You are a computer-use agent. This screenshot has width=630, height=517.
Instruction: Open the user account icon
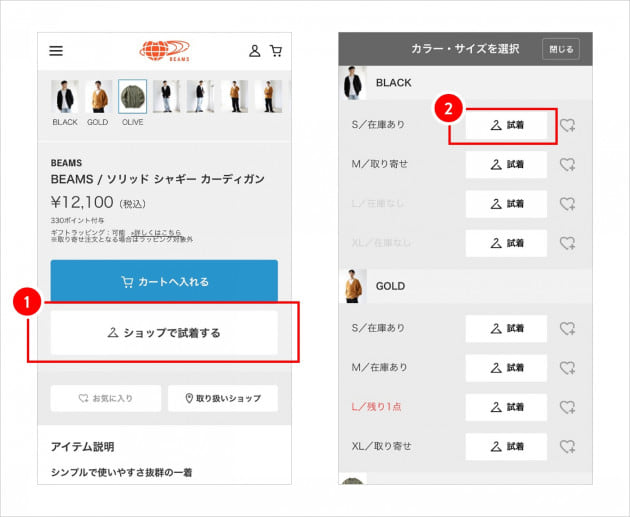(255, 51)
